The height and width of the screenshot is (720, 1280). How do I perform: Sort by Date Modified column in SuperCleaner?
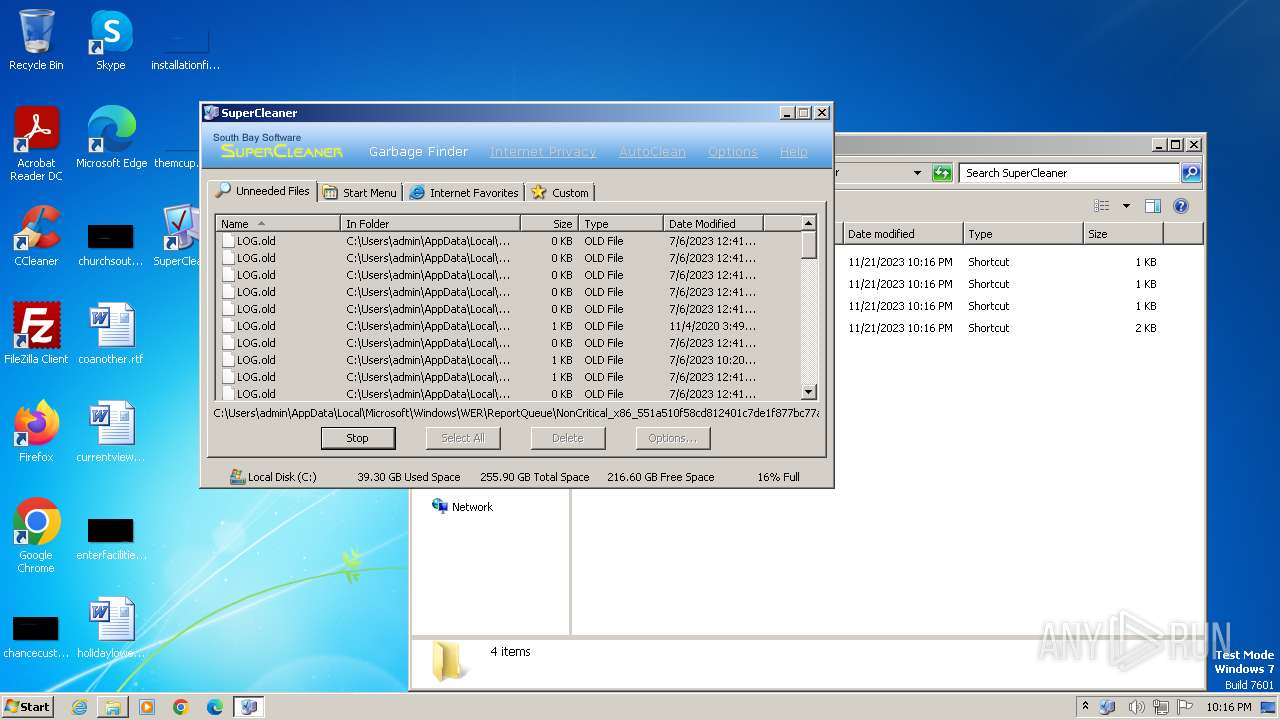coord(713,224)
